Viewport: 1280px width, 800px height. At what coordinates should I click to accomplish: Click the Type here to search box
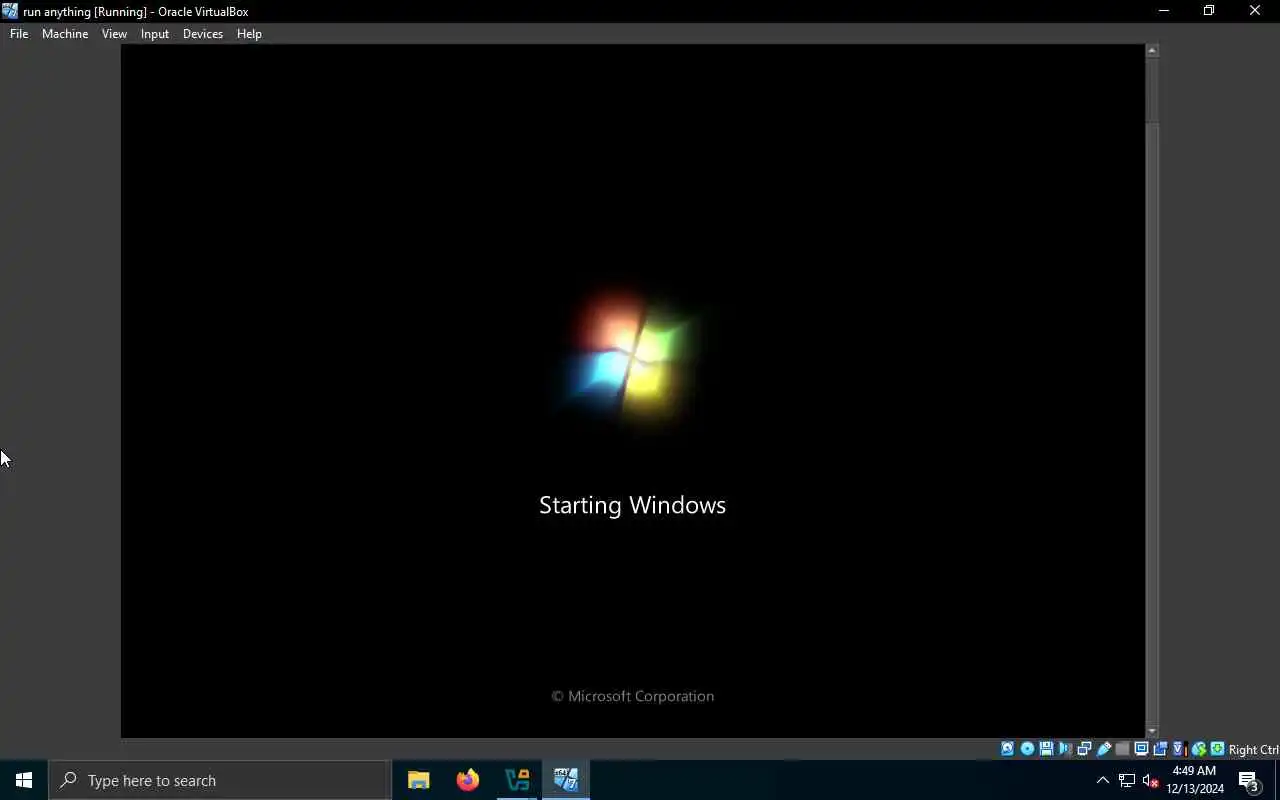(x=220, y=780)
